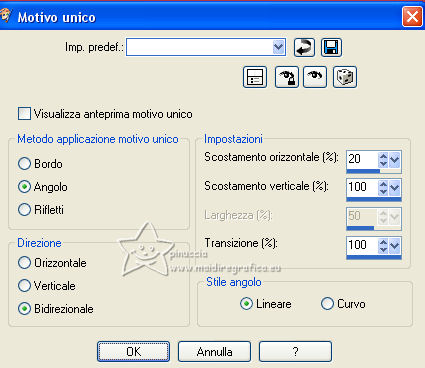Select the Angolo radio button
Viewport: 425px width, 368px height.
click(24, 187)
